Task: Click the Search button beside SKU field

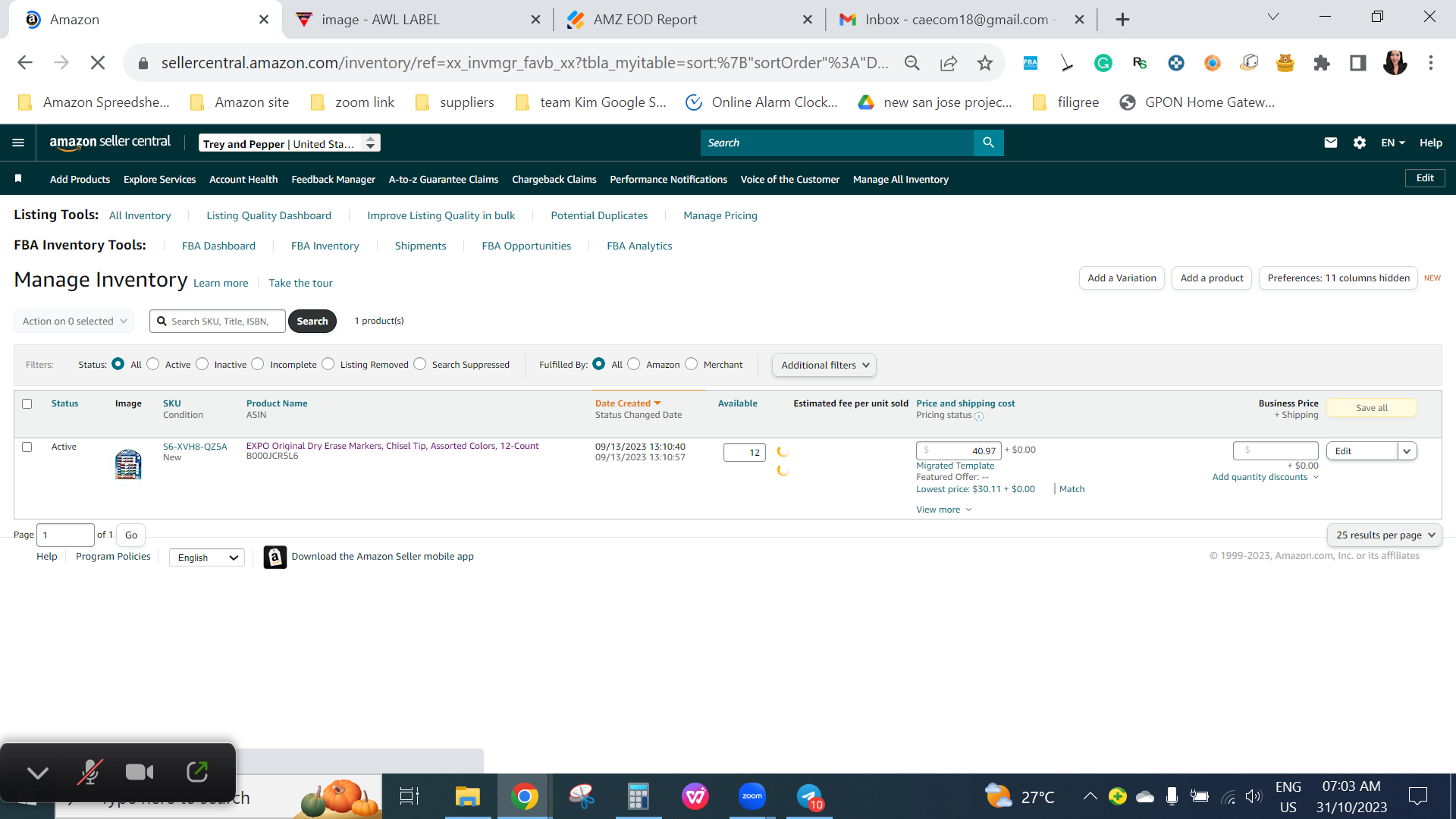Action: [x=312, y=322]
